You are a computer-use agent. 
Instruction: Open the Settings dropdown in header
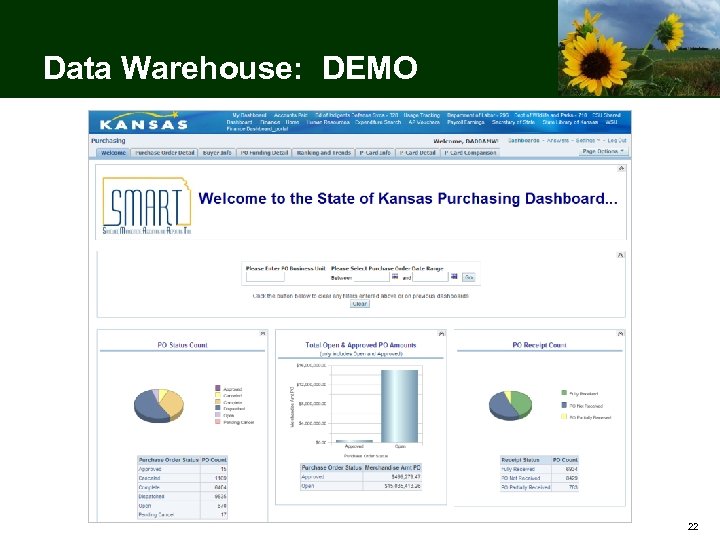587,141
